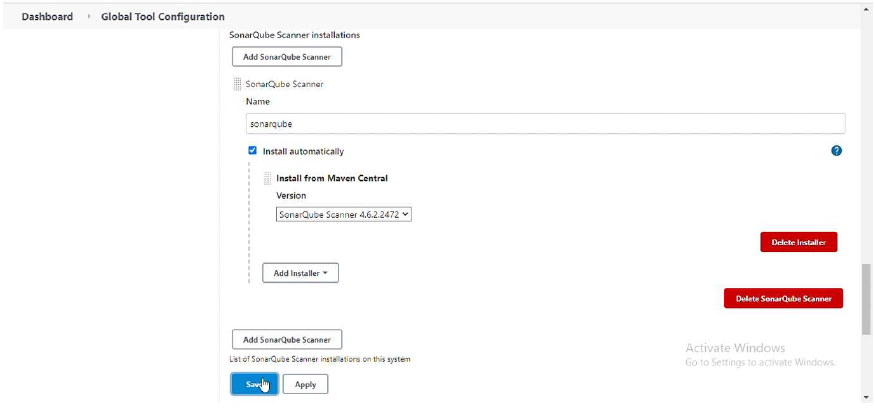Click the List of SonarQube Scanner installations text
The height and width of the screenshot is (411, 875).
pyautogui.click(x=320, y=359)
